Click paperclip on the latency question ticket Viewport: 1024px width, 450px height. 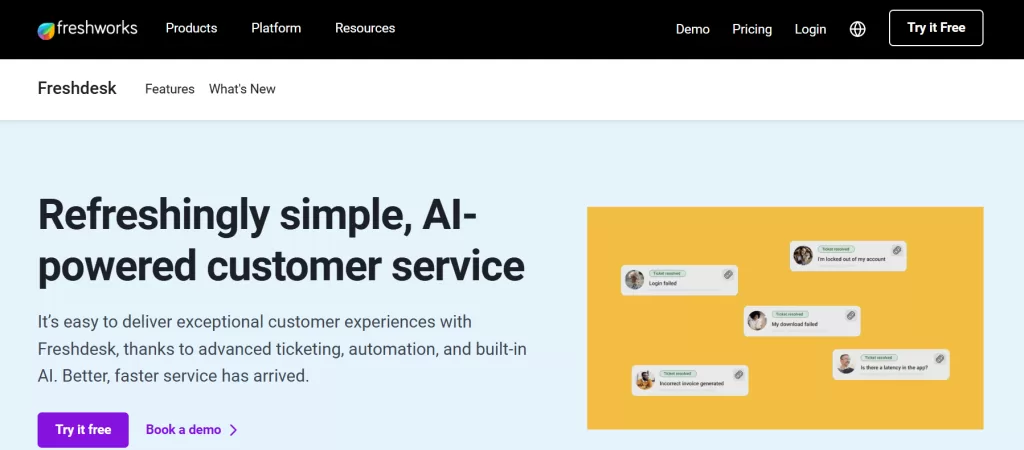click(x=940, y=358)
